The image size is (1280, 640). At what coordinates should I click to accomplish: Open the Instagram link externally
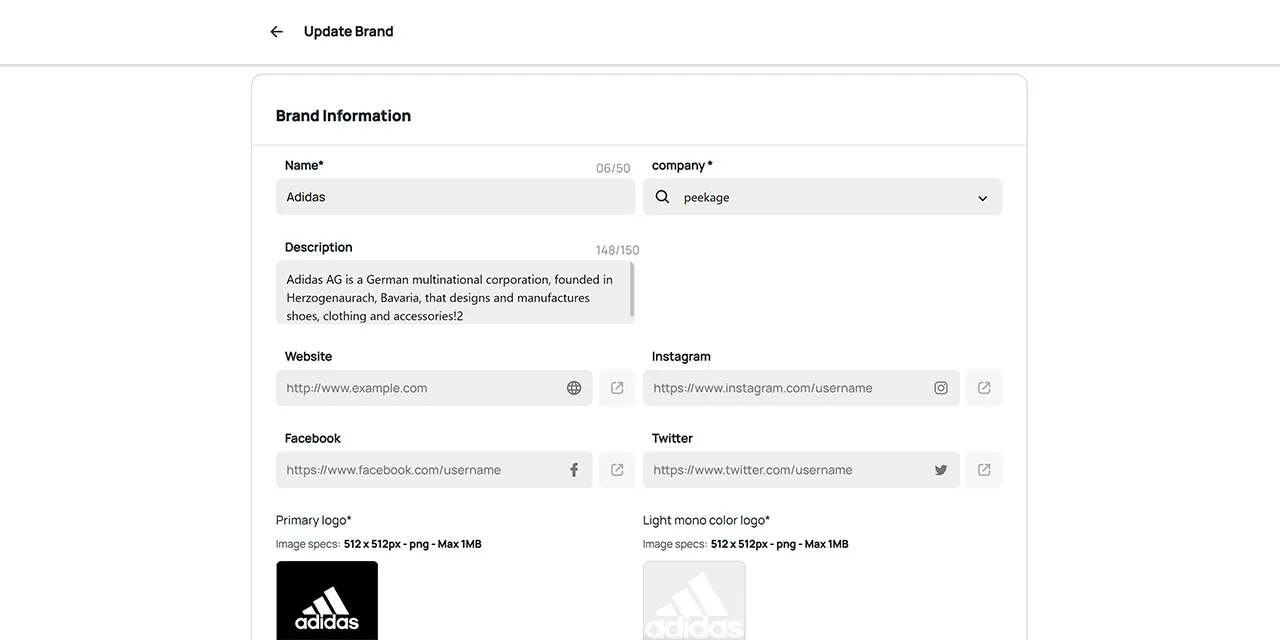pyautogui.click(x=984, y=388)
